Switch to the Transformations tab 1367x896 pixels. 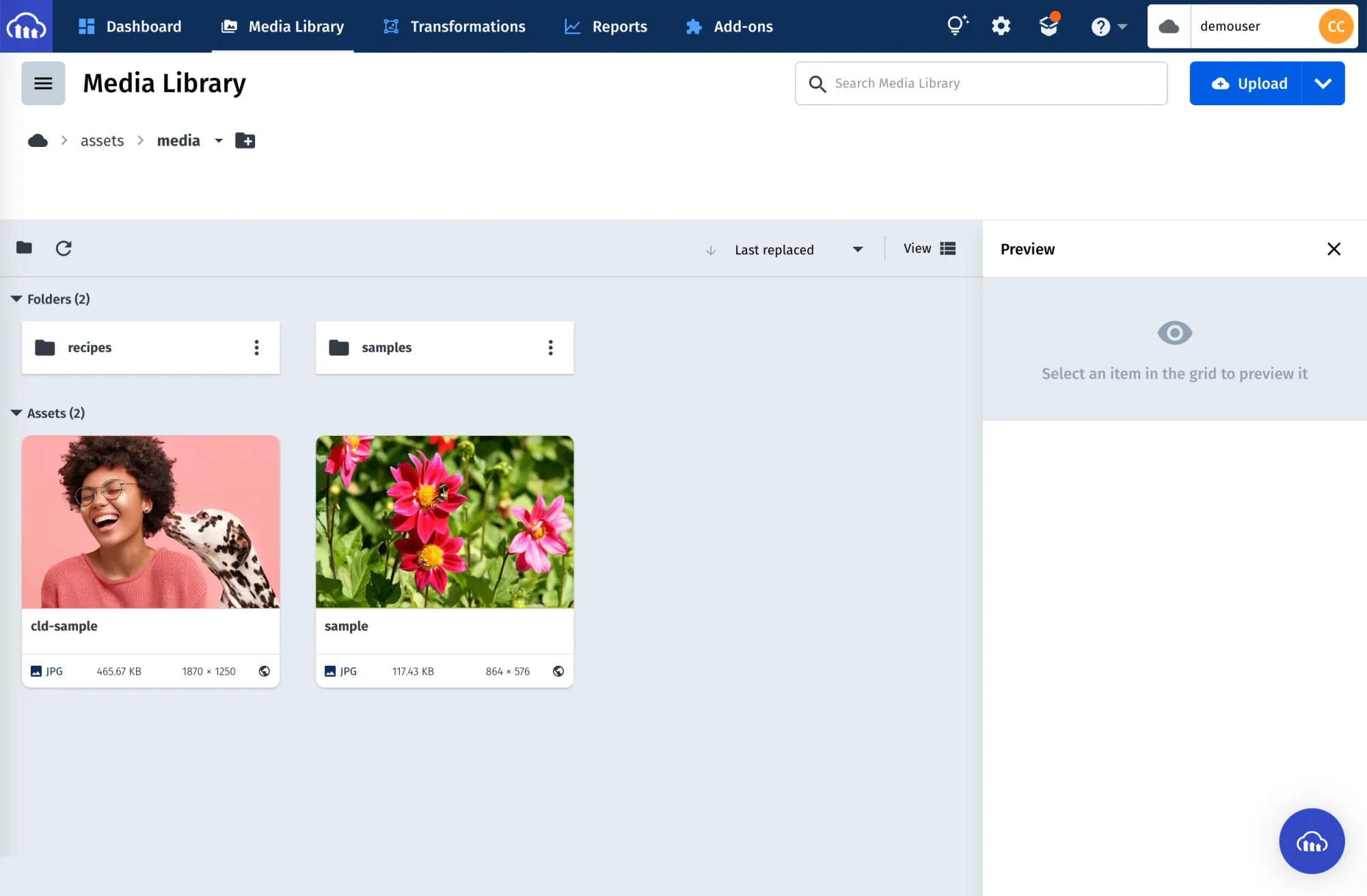455,27
